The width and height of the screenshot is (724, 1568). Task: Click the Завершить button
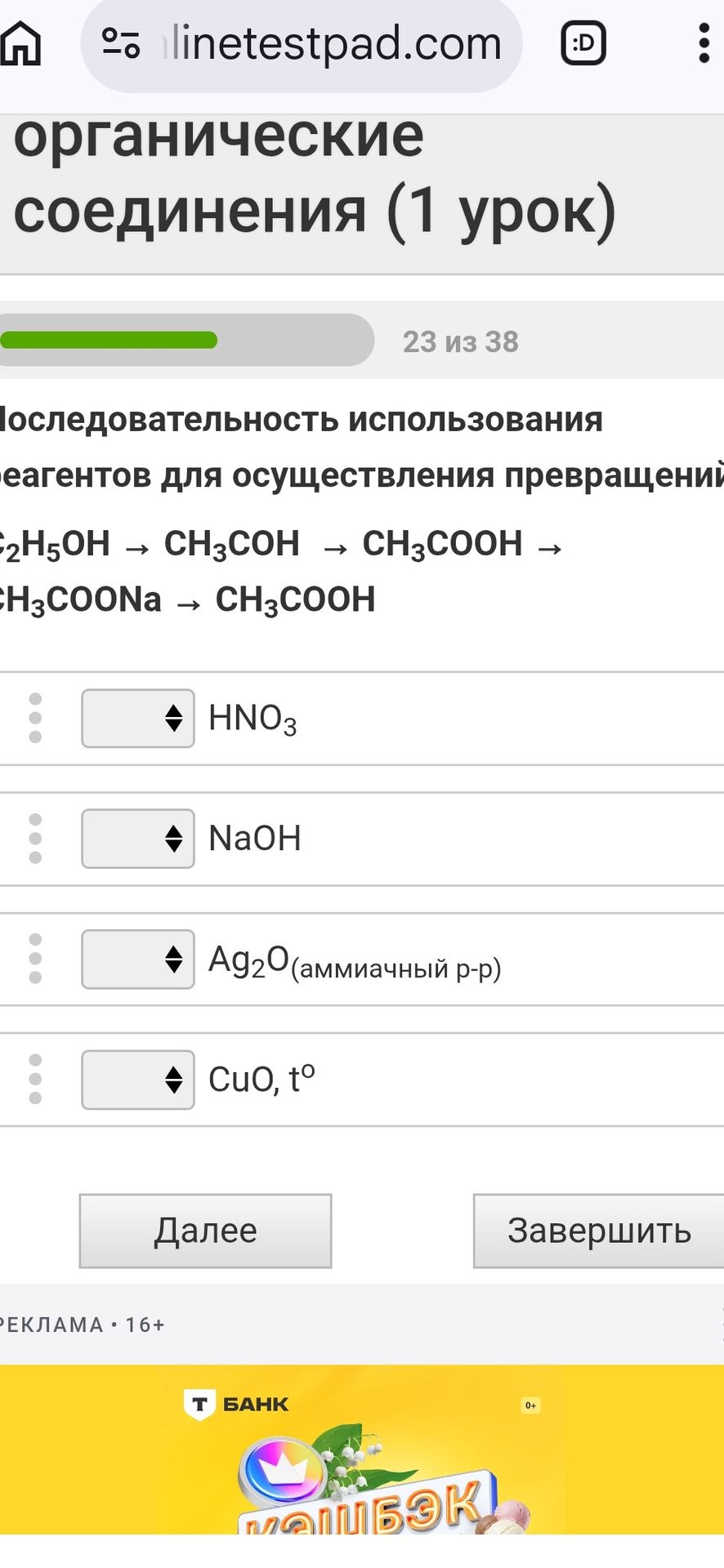click(x=598, y=1231)
